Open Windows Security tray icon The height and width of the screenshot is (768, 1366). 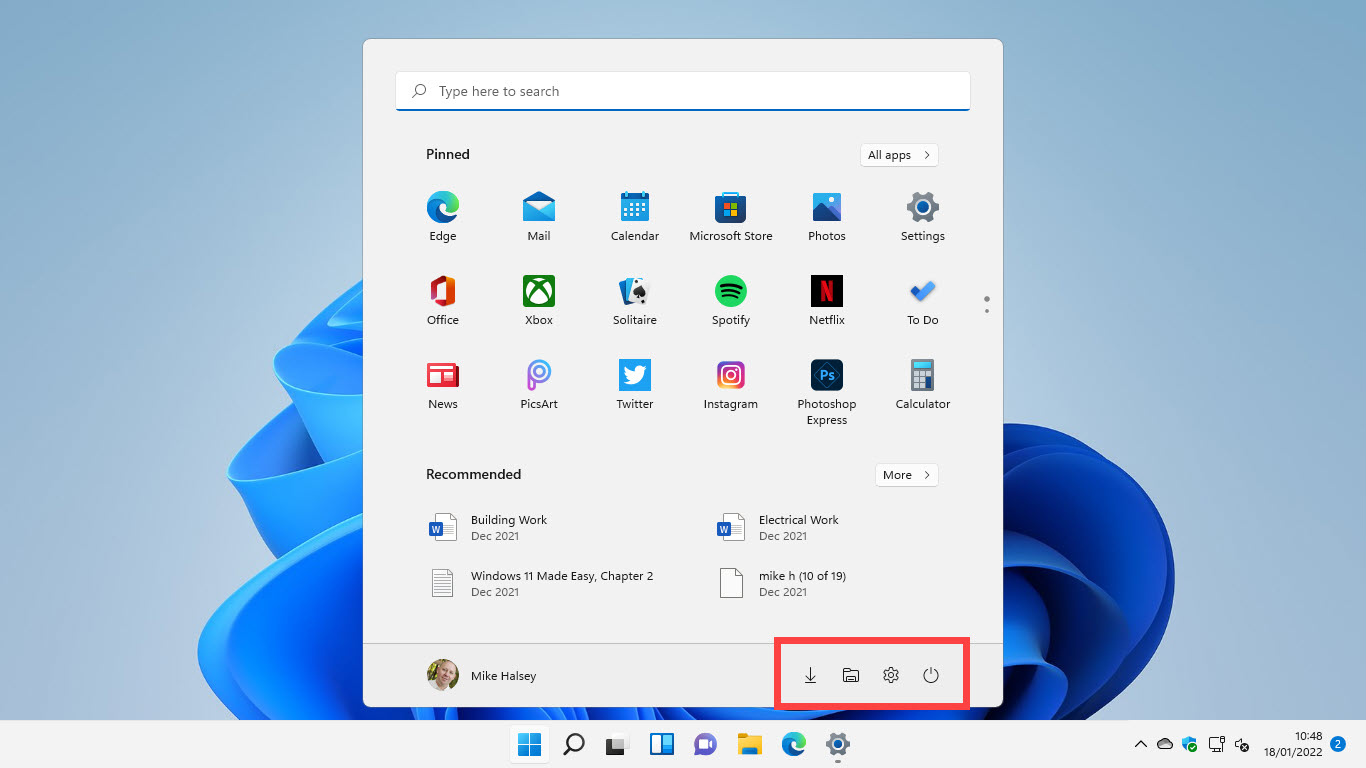[x=1190, y=744]
